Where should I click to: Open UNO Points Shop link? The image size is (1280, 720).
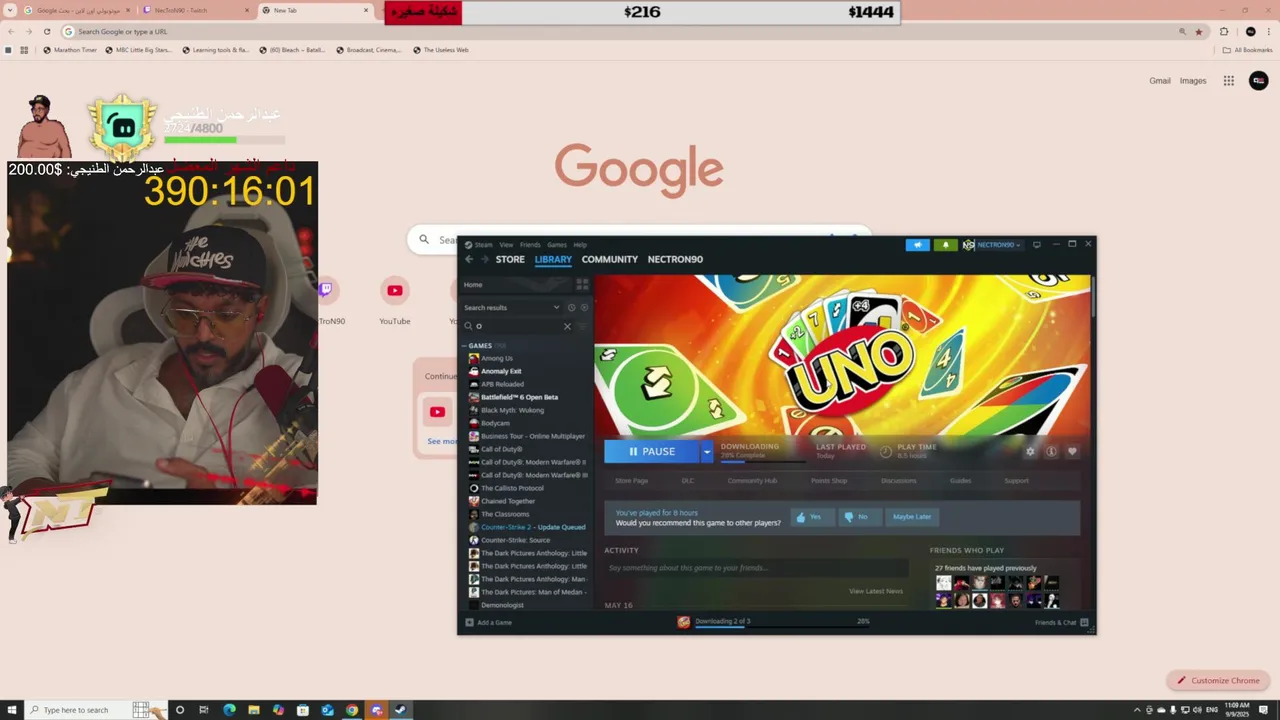click(829, 481)
